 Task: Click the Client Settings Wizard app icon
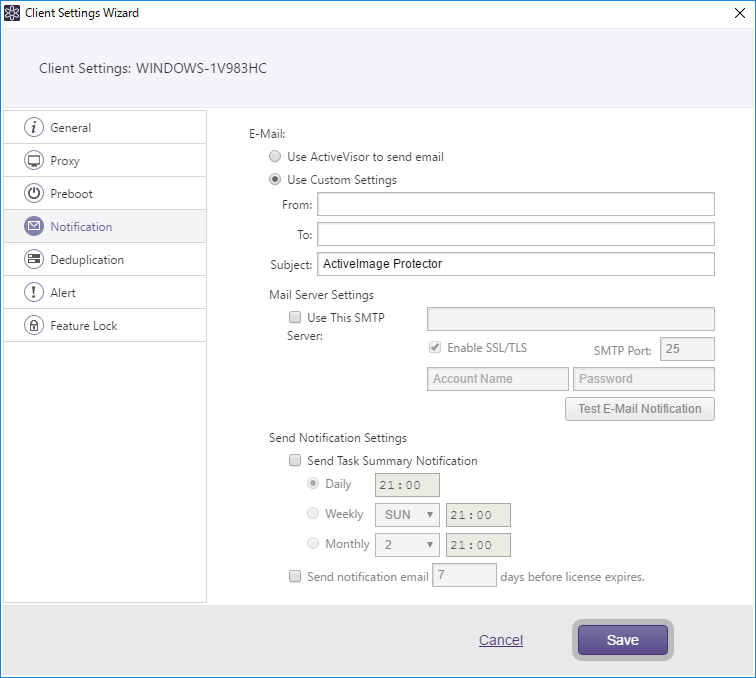pos(12,13)
